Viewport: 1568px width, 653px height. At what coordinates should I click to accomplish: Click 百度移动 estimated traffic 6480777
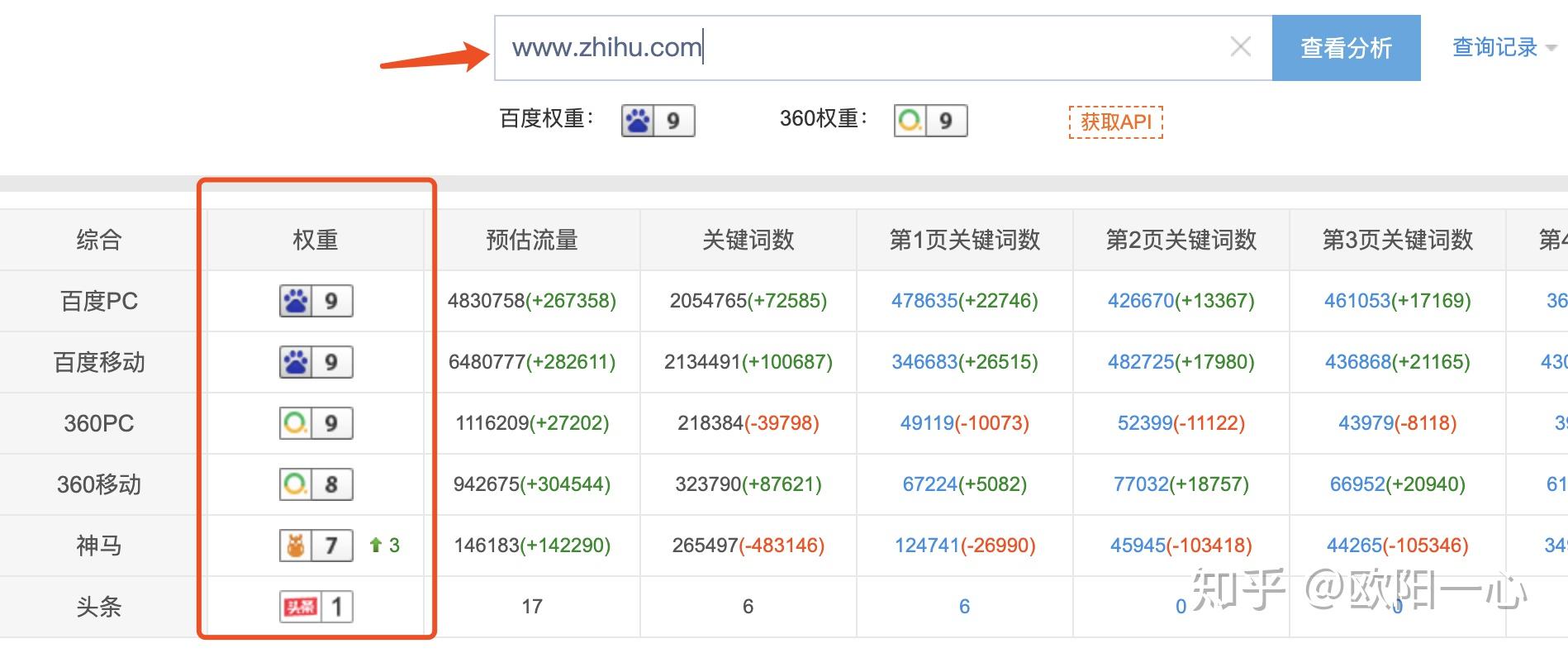(487, 362)
